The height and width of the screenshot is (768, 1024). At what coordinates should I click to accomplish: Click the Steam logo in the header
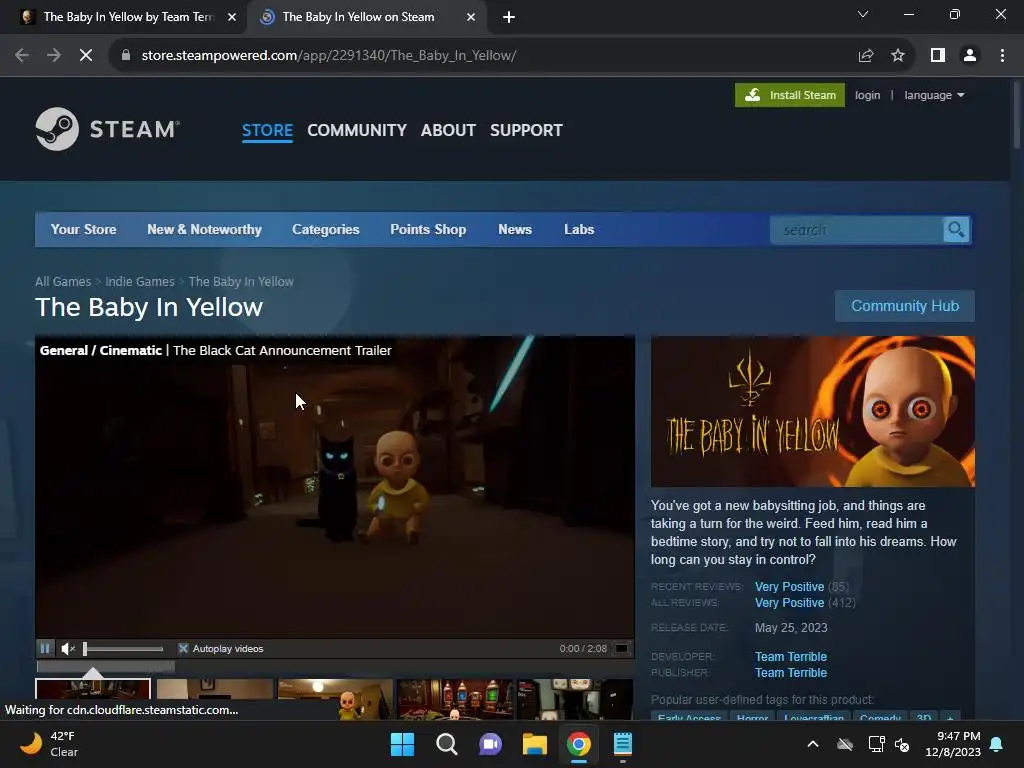[x=108, y=129]
